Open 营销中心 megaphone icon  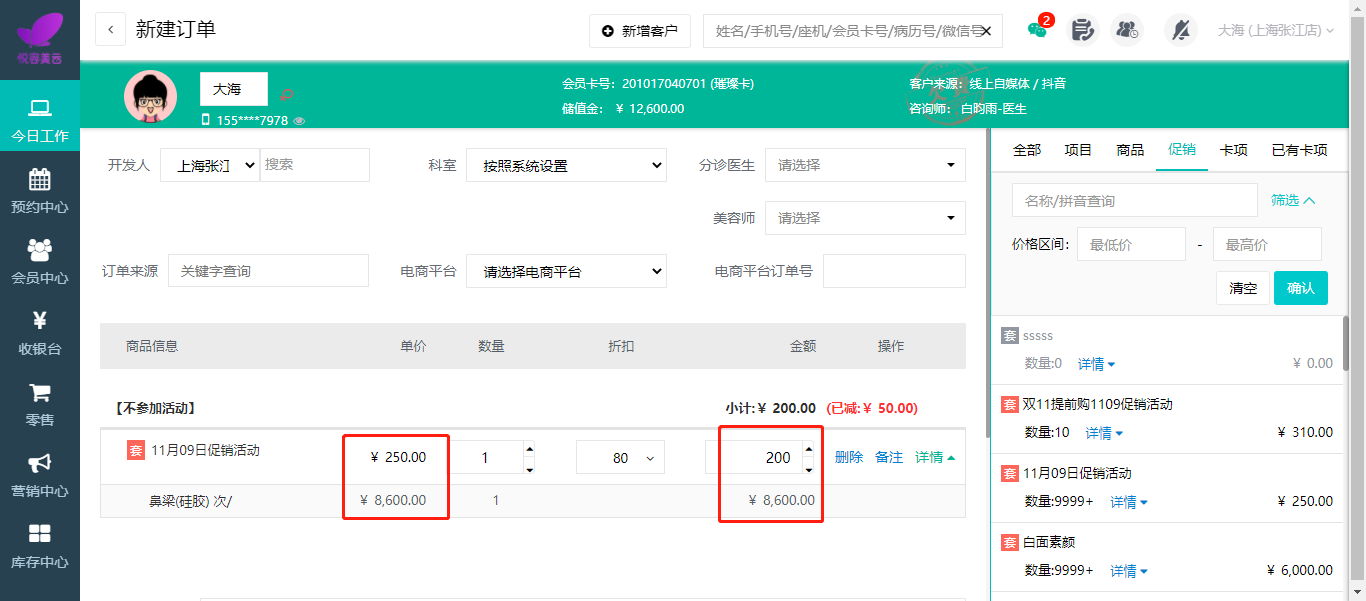pos(40,463)
